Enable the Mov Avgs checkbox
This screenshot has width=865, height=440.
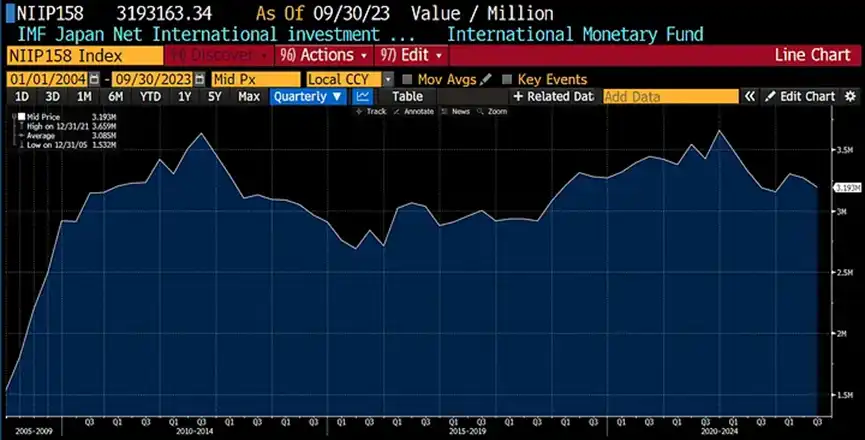point(408,79)
